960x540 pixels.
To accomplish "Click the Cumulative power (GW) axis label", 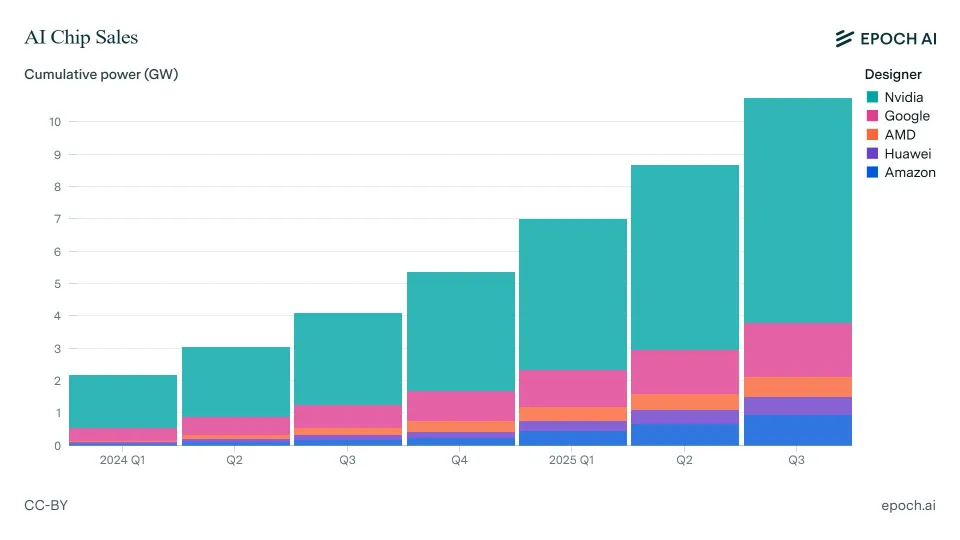I will tap(101, 74).
